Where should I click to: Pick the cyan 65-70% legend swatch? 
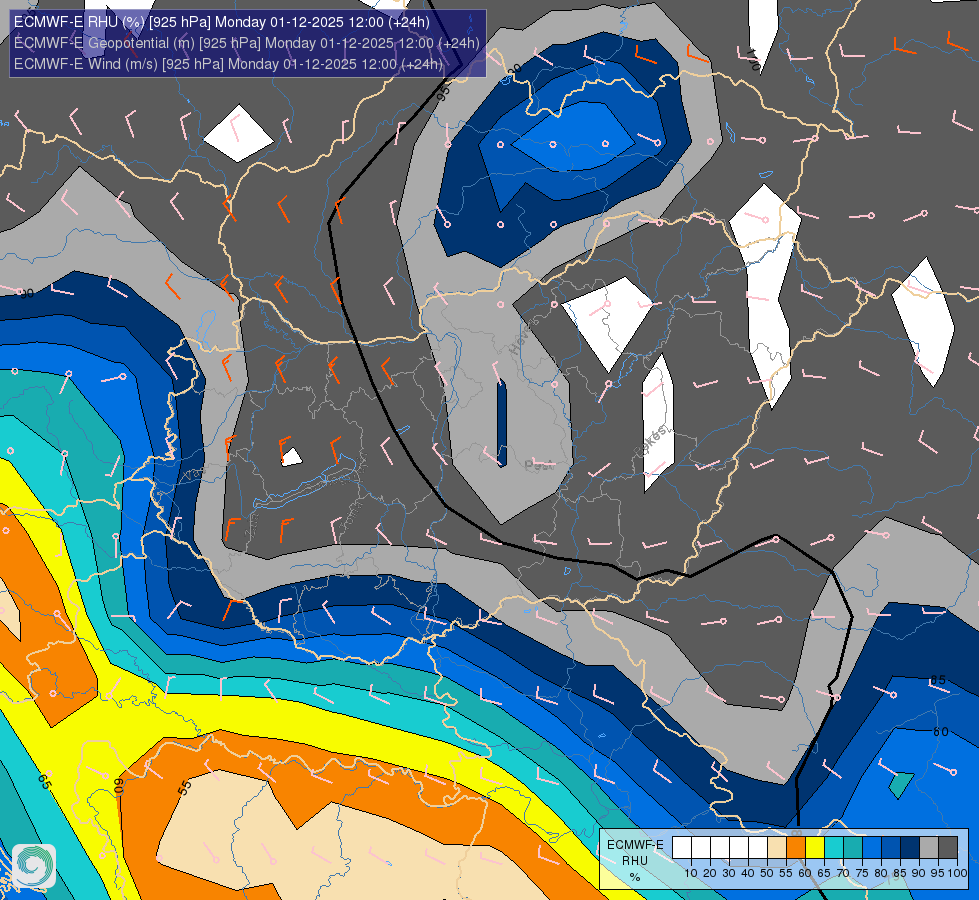[834, 847]
